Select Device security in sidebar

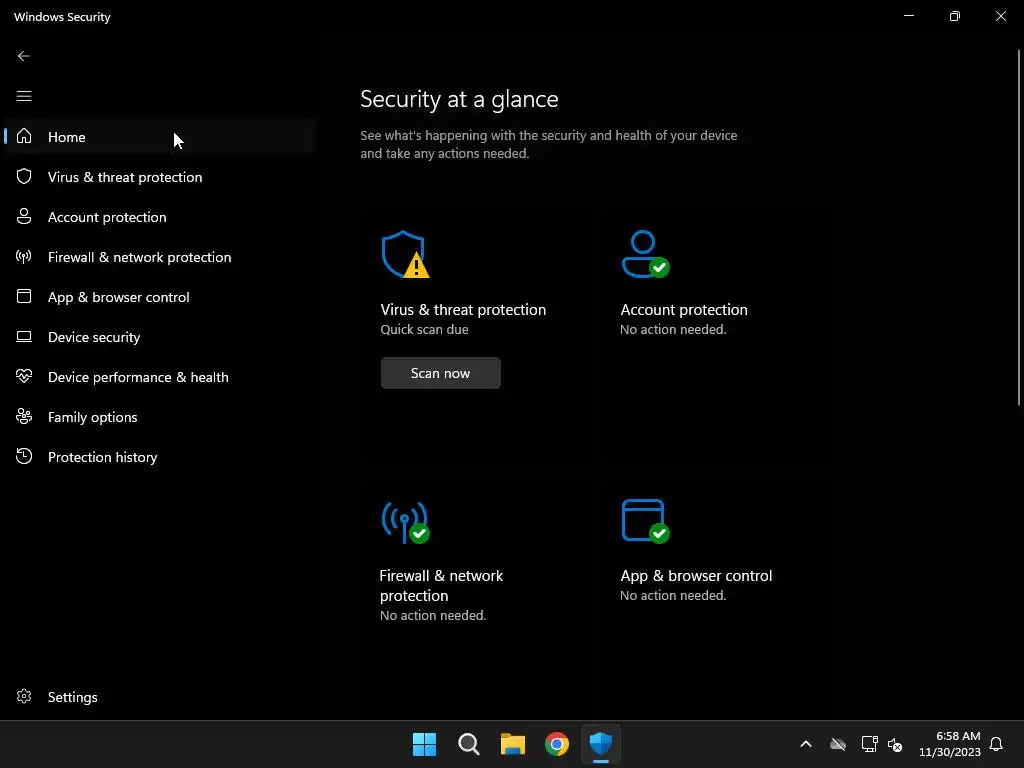pos(160,337)
